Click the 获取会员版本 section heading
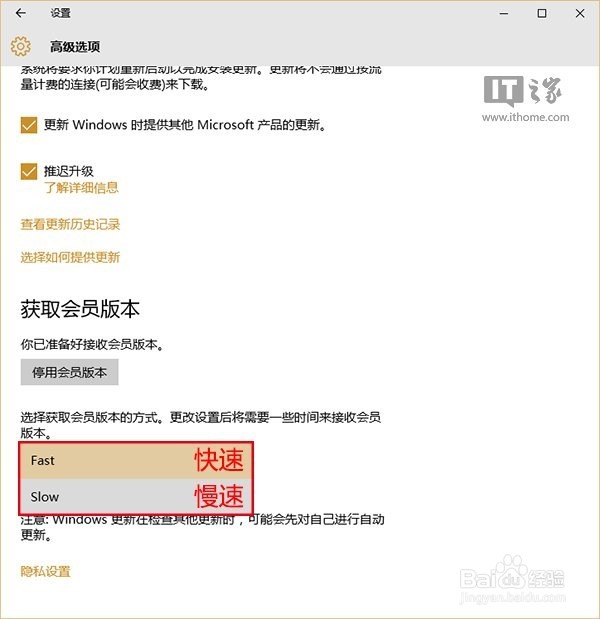Screen dimensions: 600x619 tap(80, 309)
